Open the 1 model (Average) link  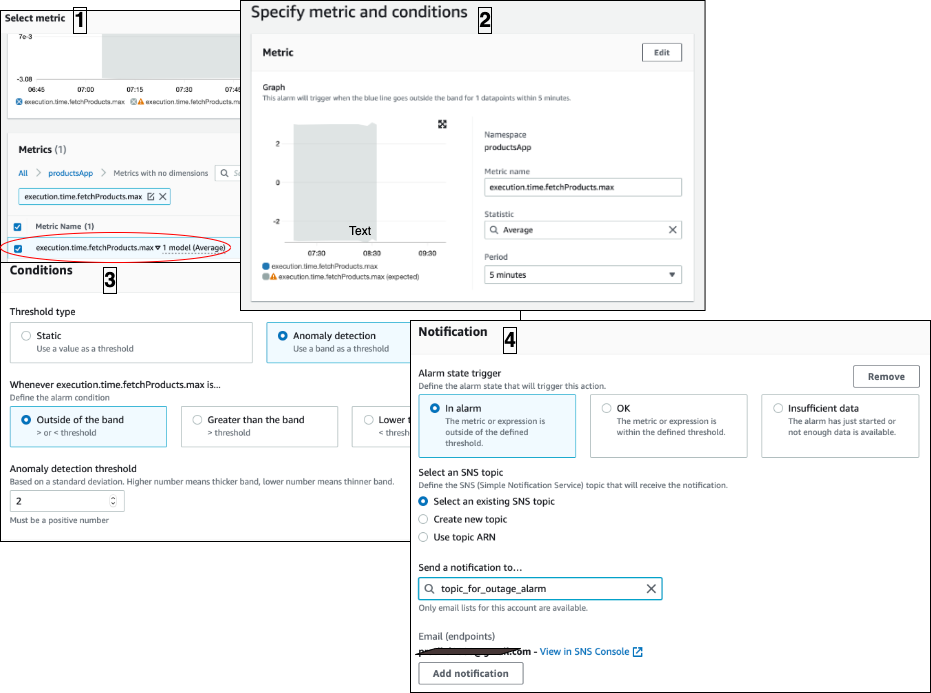pos(194,248)
